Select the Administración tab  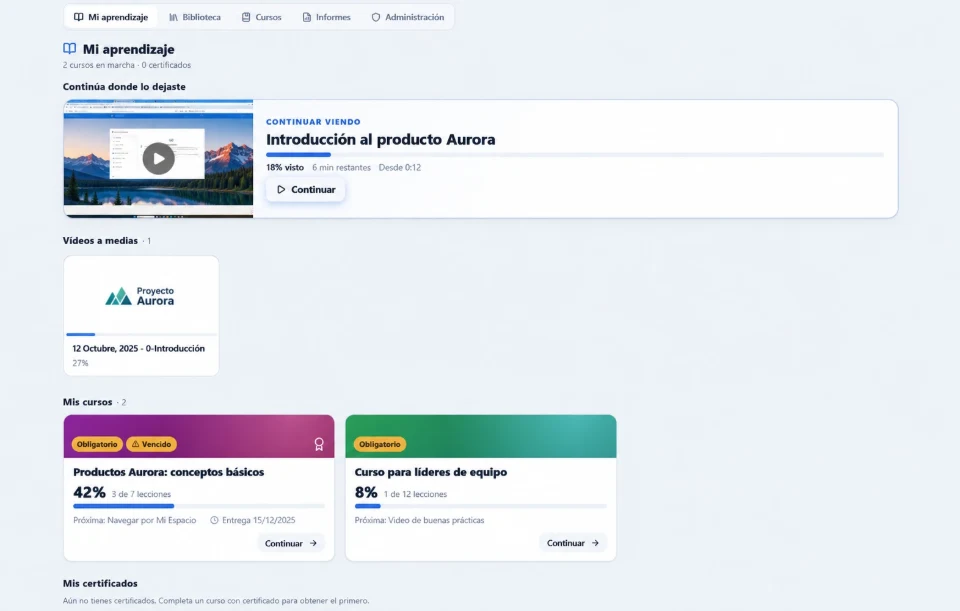click(x=408, y=17)
